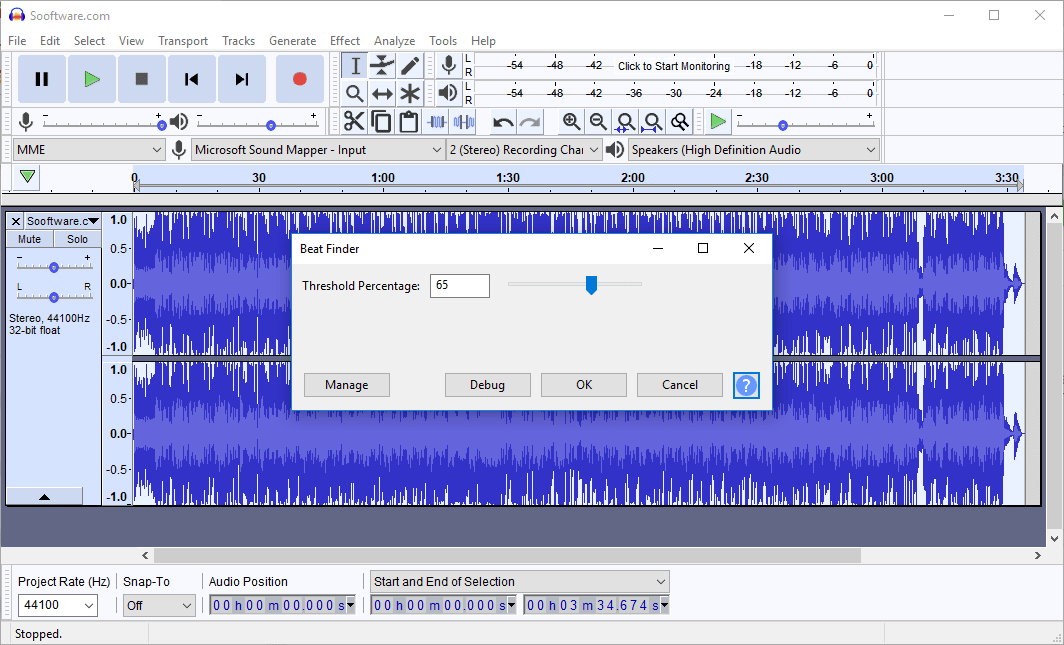Select the Time Shift tool

coord(382,93)
